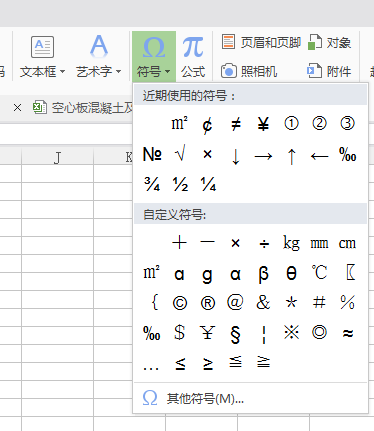The image size is (374, 431).
Task: Click the 照相机 camera tool
Action: tap(249, 71)
